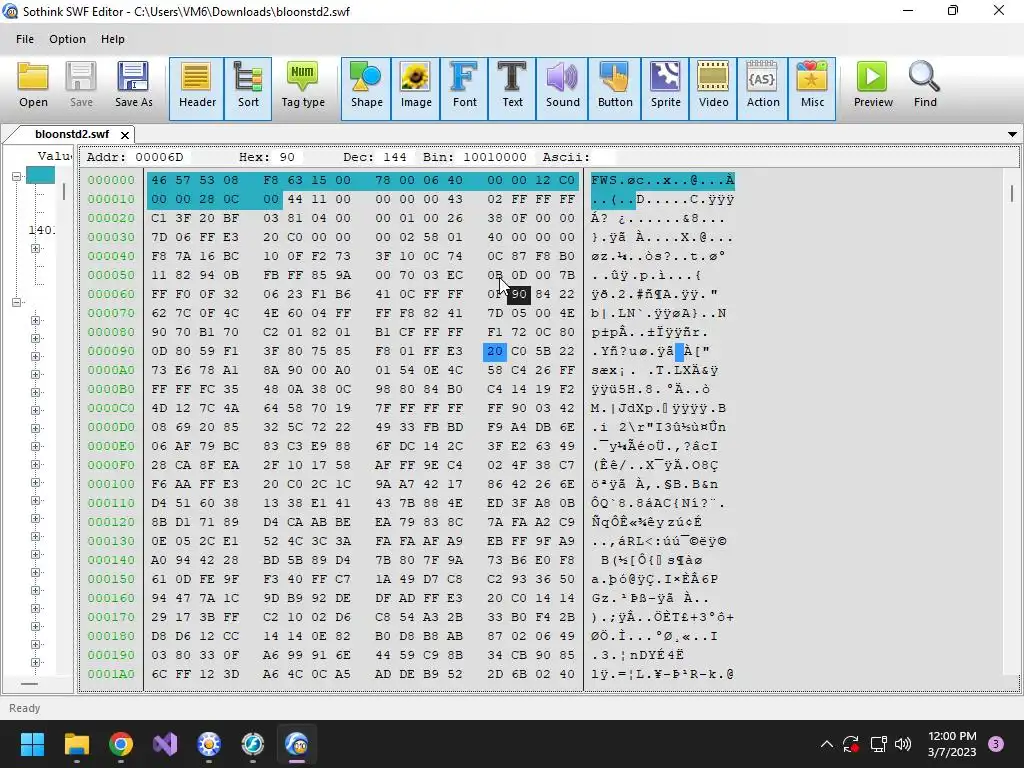Click the Video film strip icon
Viewport: 1024px width, 768px height.
[713, 89]
